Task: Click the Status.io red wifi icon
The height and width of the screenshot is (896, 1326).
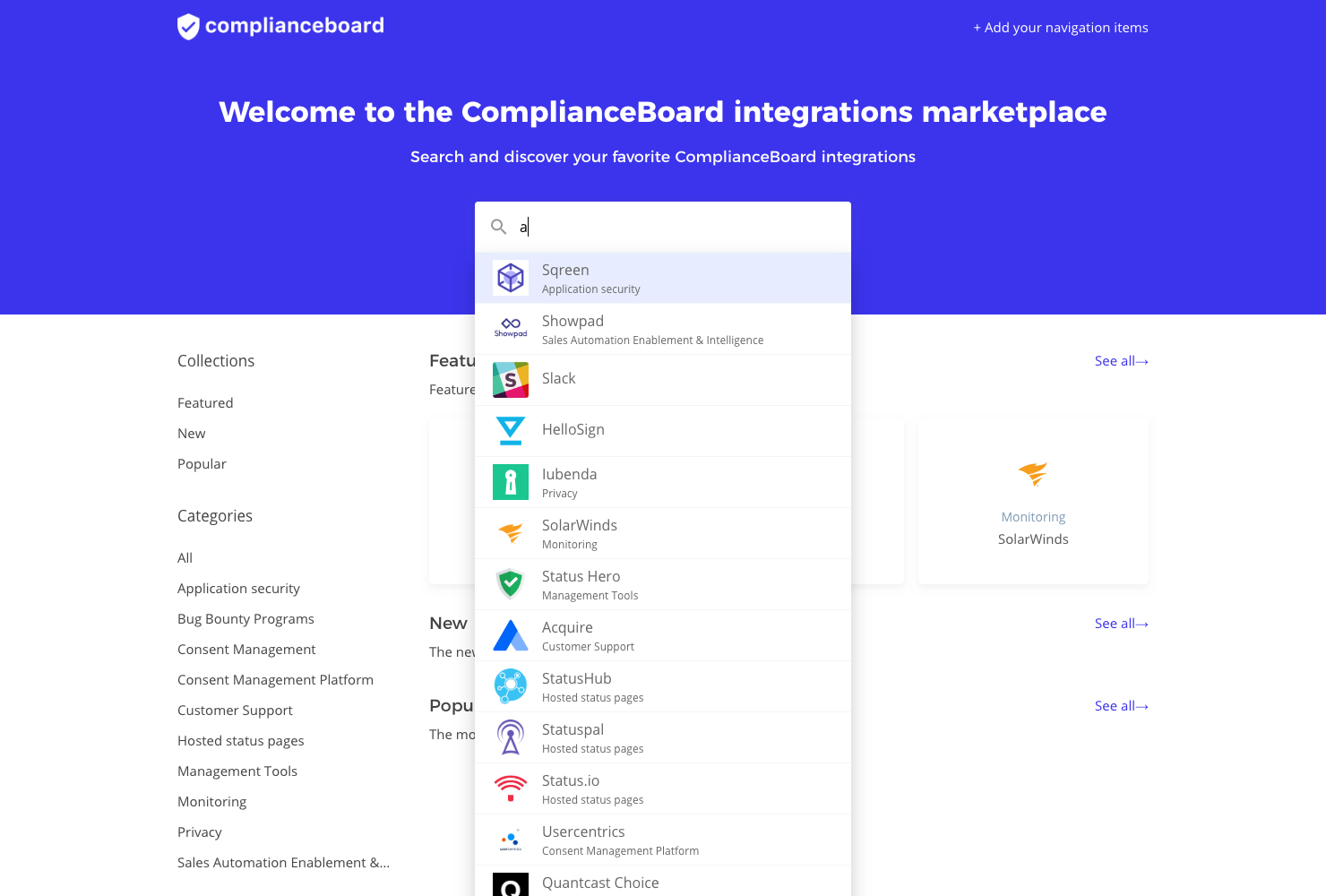Action: pyautogui.click(x=511, y=788)
